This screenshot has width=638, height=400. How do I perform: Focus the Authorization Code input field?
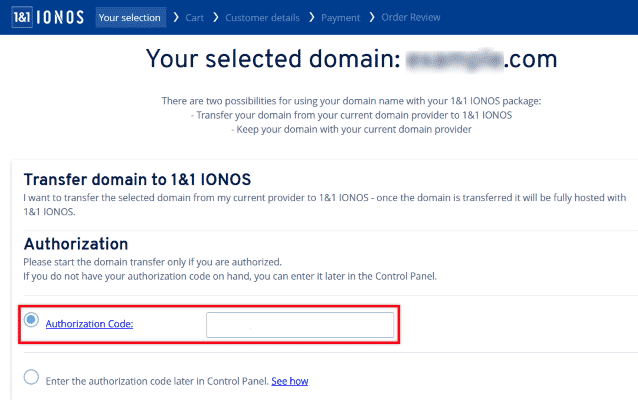tap(300, 325)
